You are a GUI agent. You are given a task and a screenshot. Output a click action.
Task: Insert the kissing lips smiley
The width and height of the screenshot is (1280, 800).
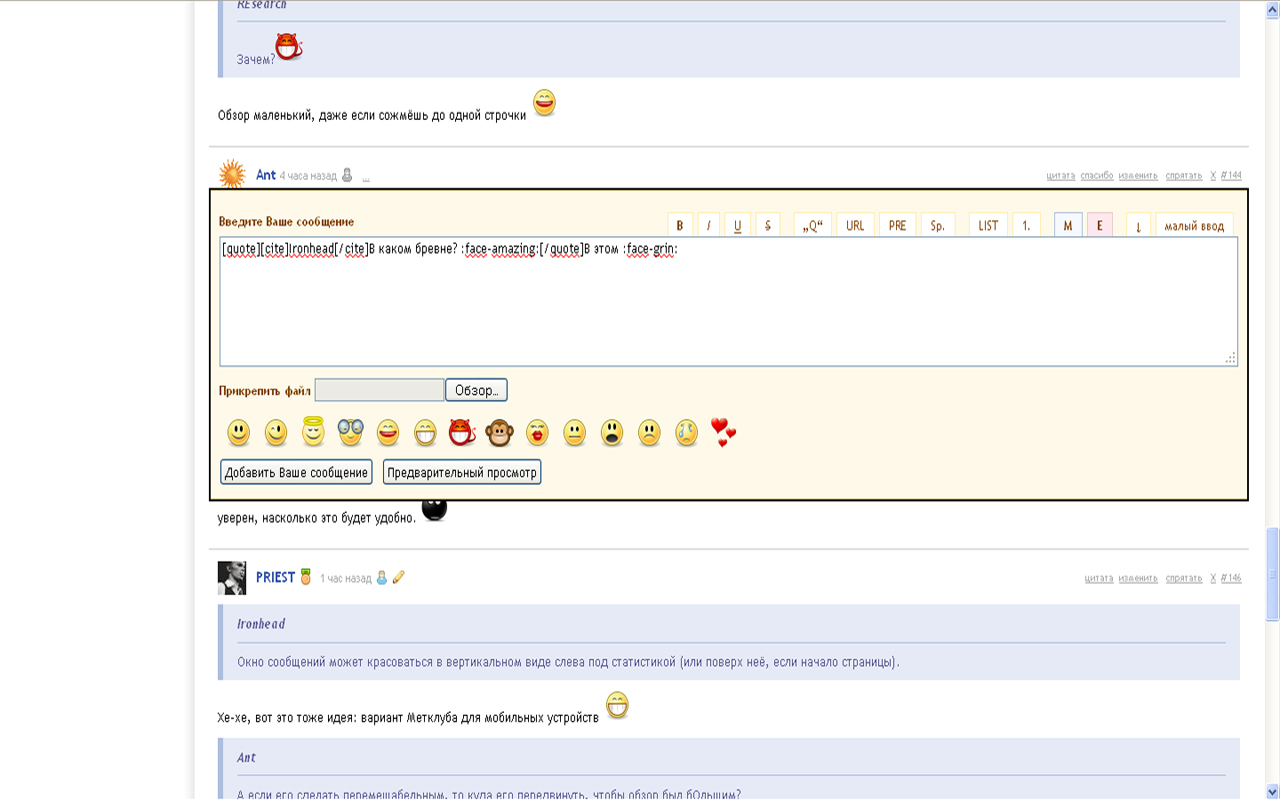point(537,433)
